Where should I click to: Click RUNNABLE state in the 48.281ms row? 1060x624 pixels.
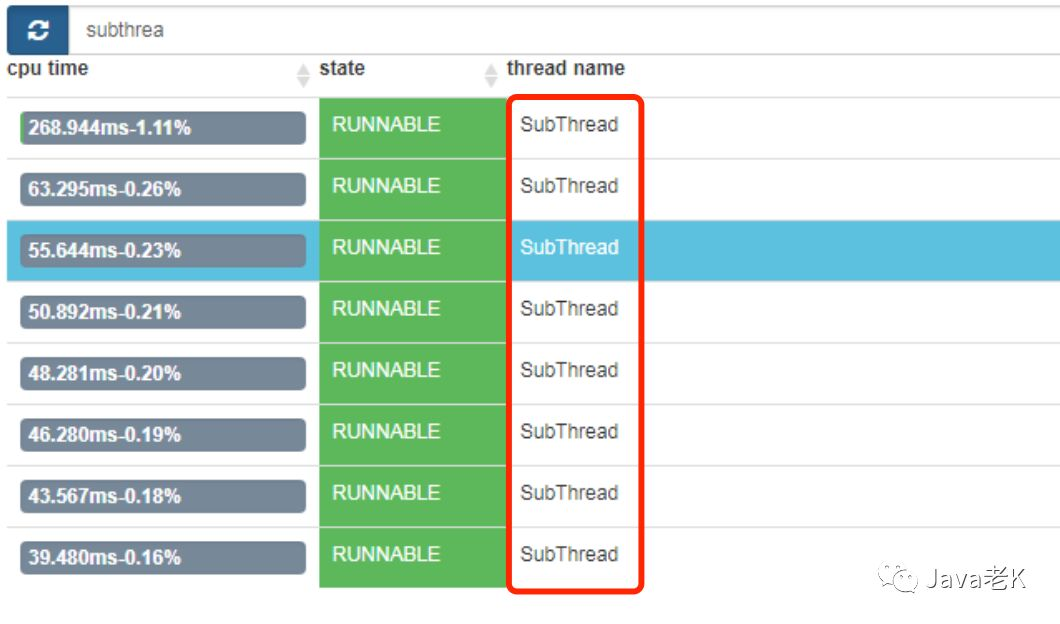click(x=412, y=374)
